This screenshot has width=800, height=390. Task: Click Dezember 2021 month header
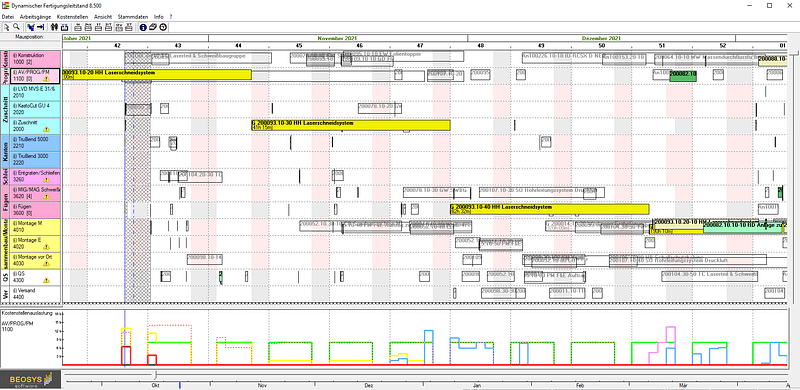(601, 38)
